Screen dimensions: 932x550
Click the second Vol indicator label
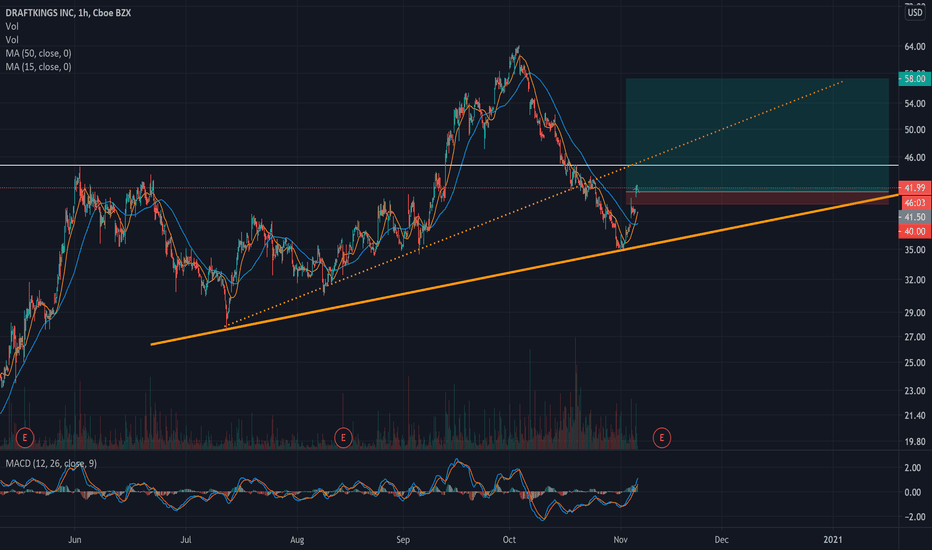pyautogui.click(x=12, y=40)
